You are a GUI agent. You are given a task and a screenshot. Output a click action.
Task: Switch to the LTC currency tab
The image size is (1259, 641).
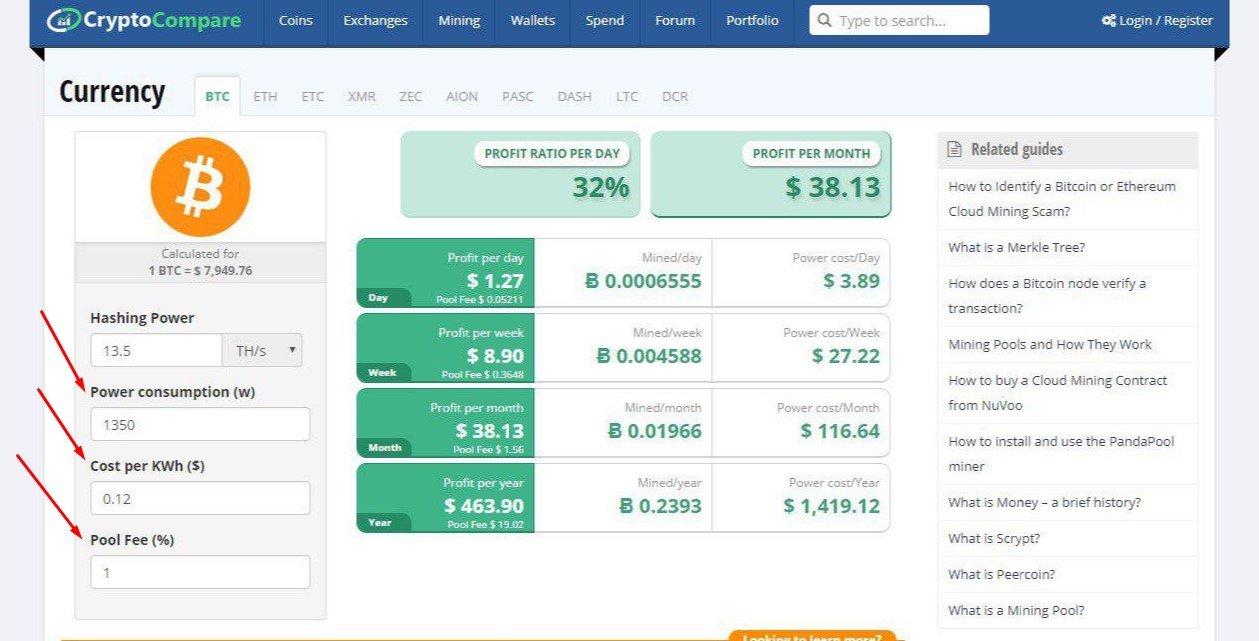[627, 97]
